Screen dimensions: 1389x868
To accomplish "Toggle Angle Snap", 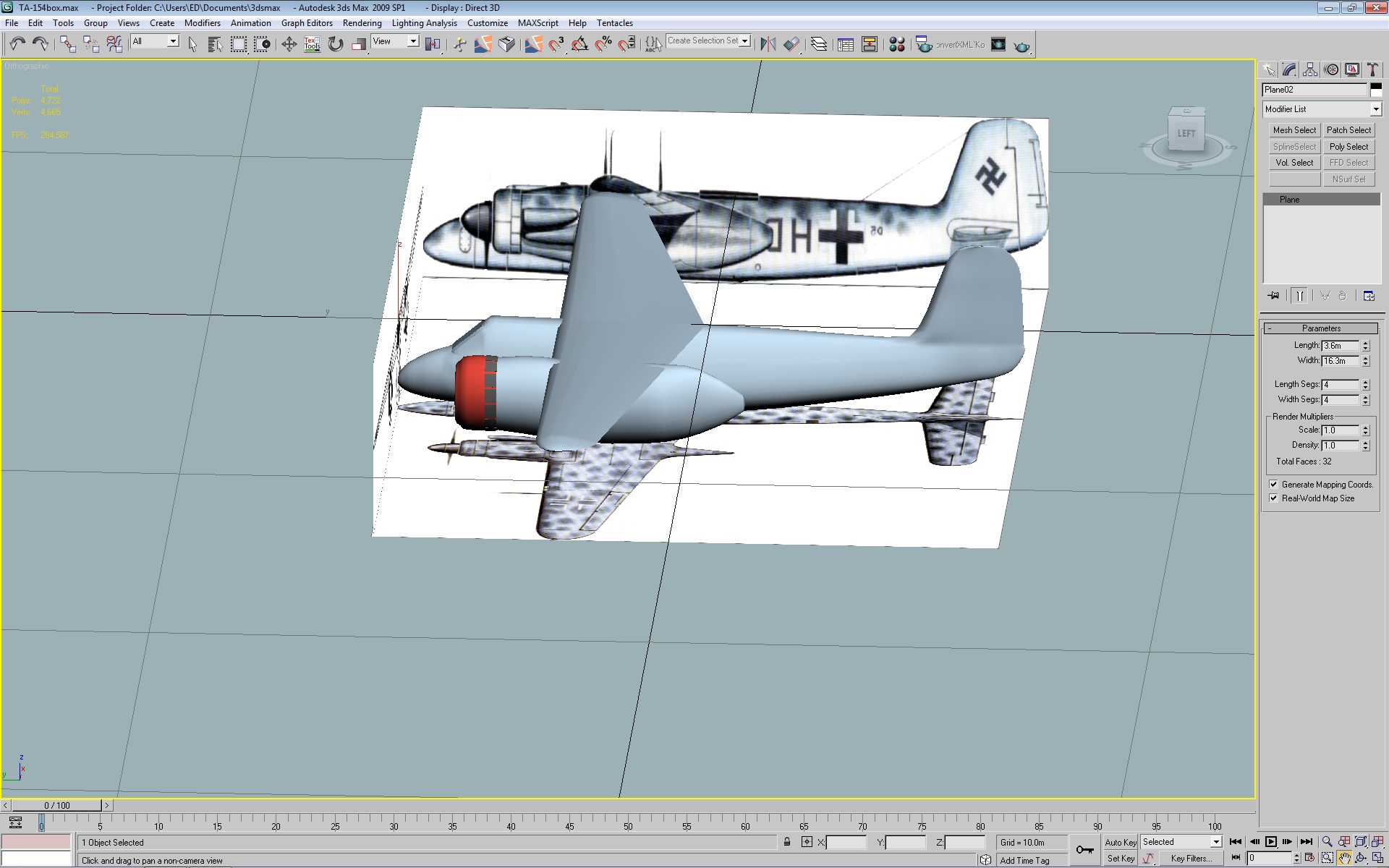I will pyautogui.click(x=579, y=44).
